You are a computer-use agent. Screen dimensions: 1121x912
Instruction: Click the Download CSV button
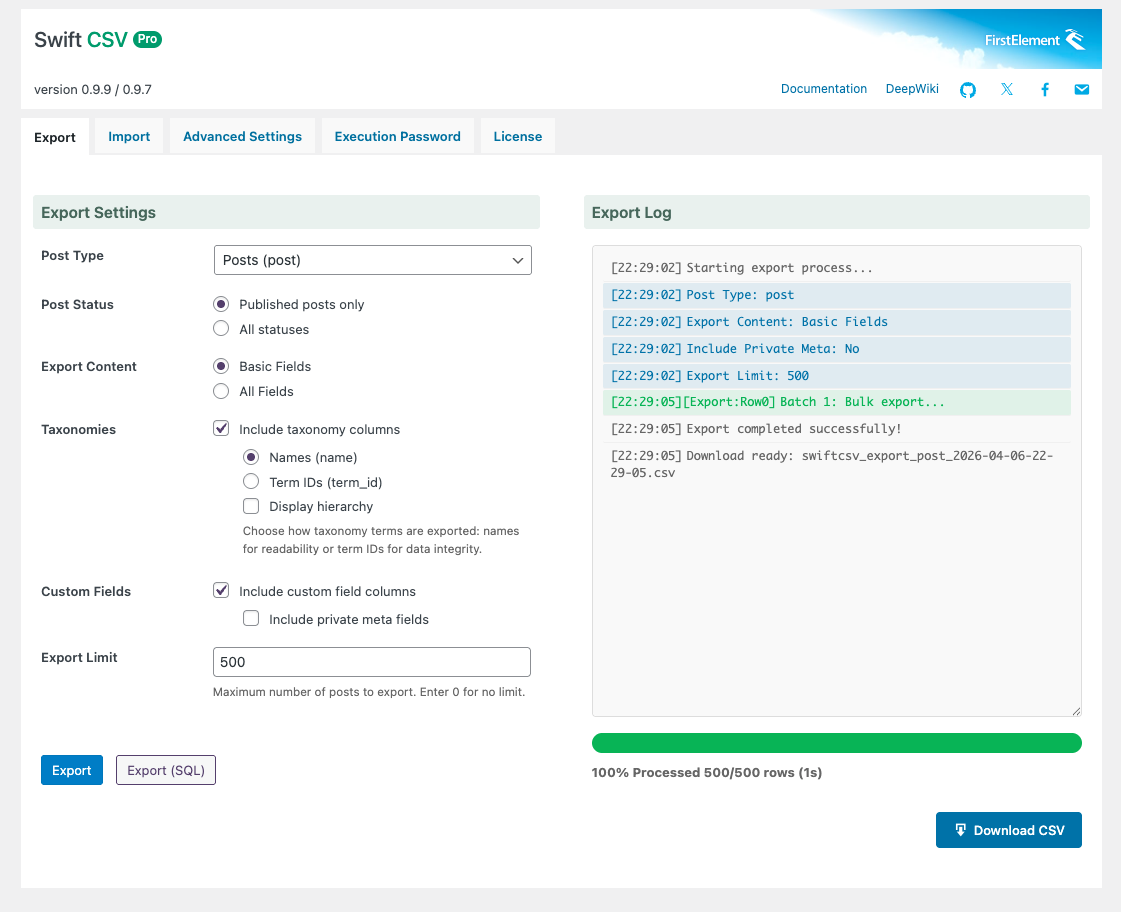[x=1008, y=830]
